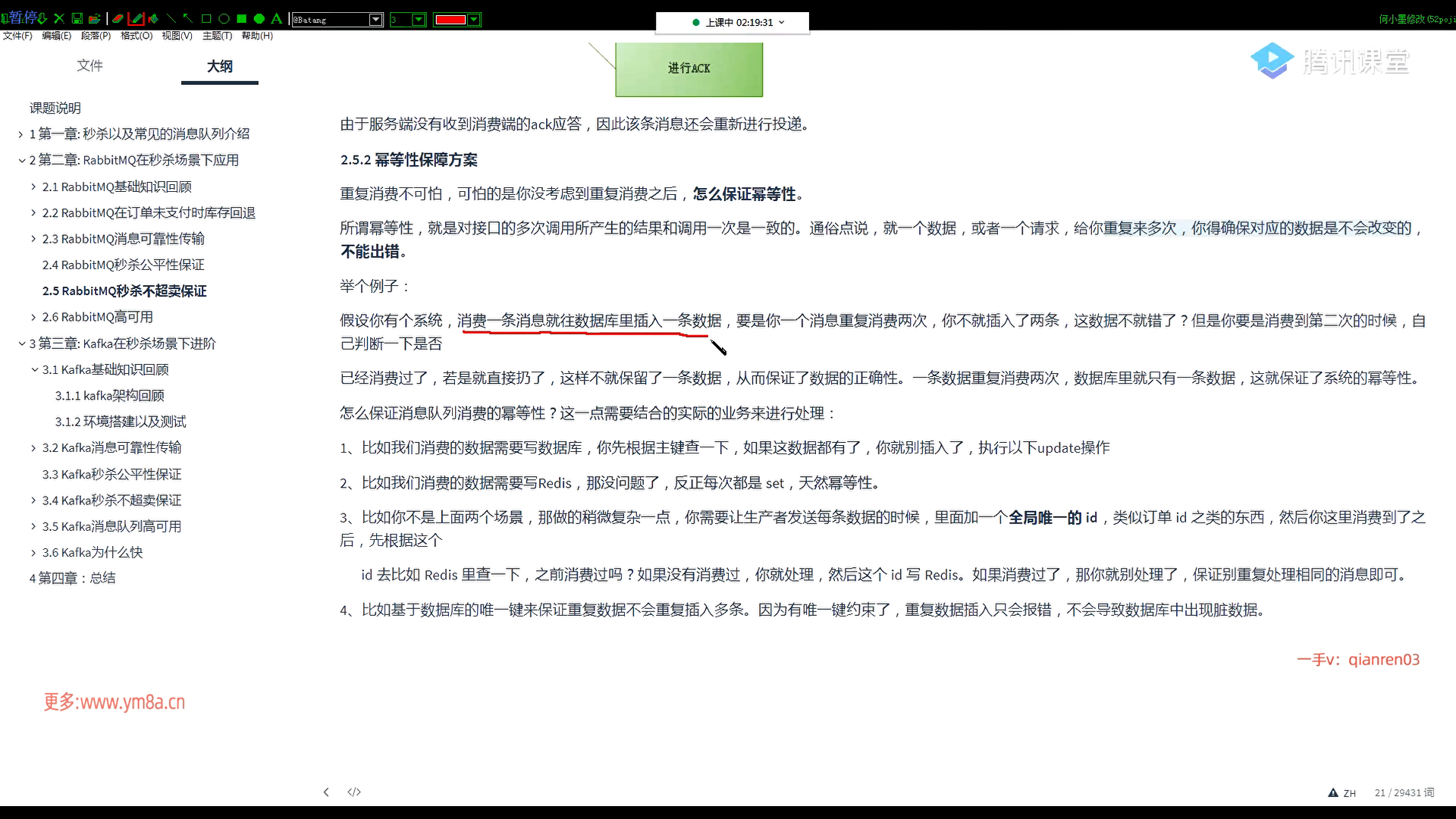Toggle source code mode icon at bottom
Screen dimensions: 1456x819
tap(354, 792)
